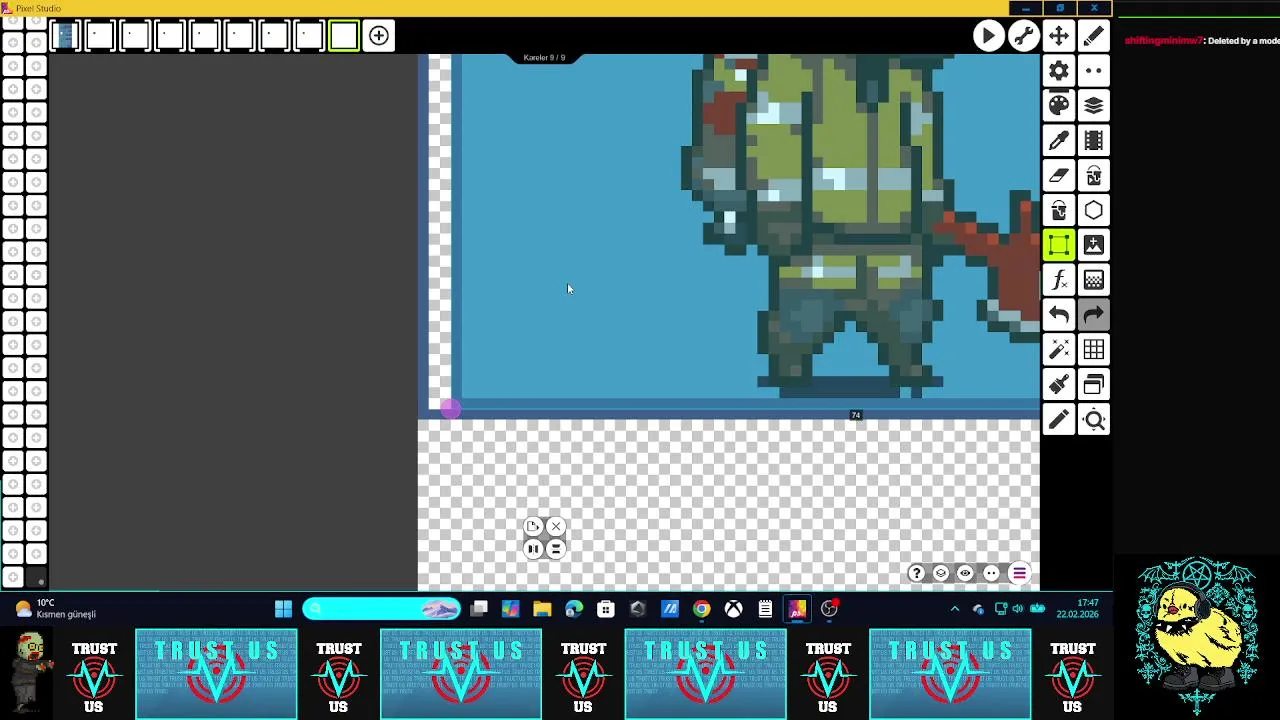Open the two-dots brush size option
The width and height of the screenshot is (1280, 720).
[x=1093, y=71]
